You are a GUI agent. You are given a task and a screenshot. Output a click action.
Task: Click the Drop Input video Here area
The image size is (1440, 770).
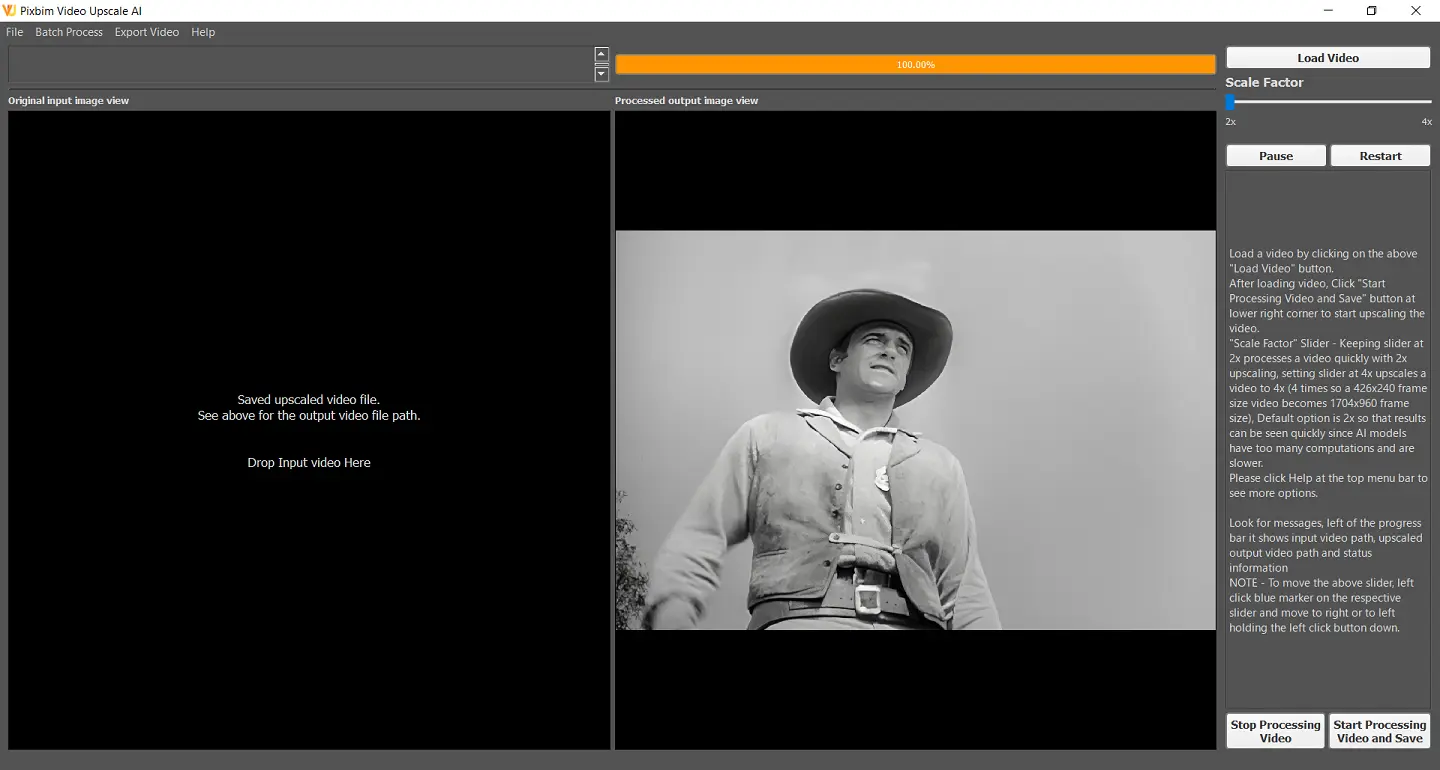coord(308,462)
